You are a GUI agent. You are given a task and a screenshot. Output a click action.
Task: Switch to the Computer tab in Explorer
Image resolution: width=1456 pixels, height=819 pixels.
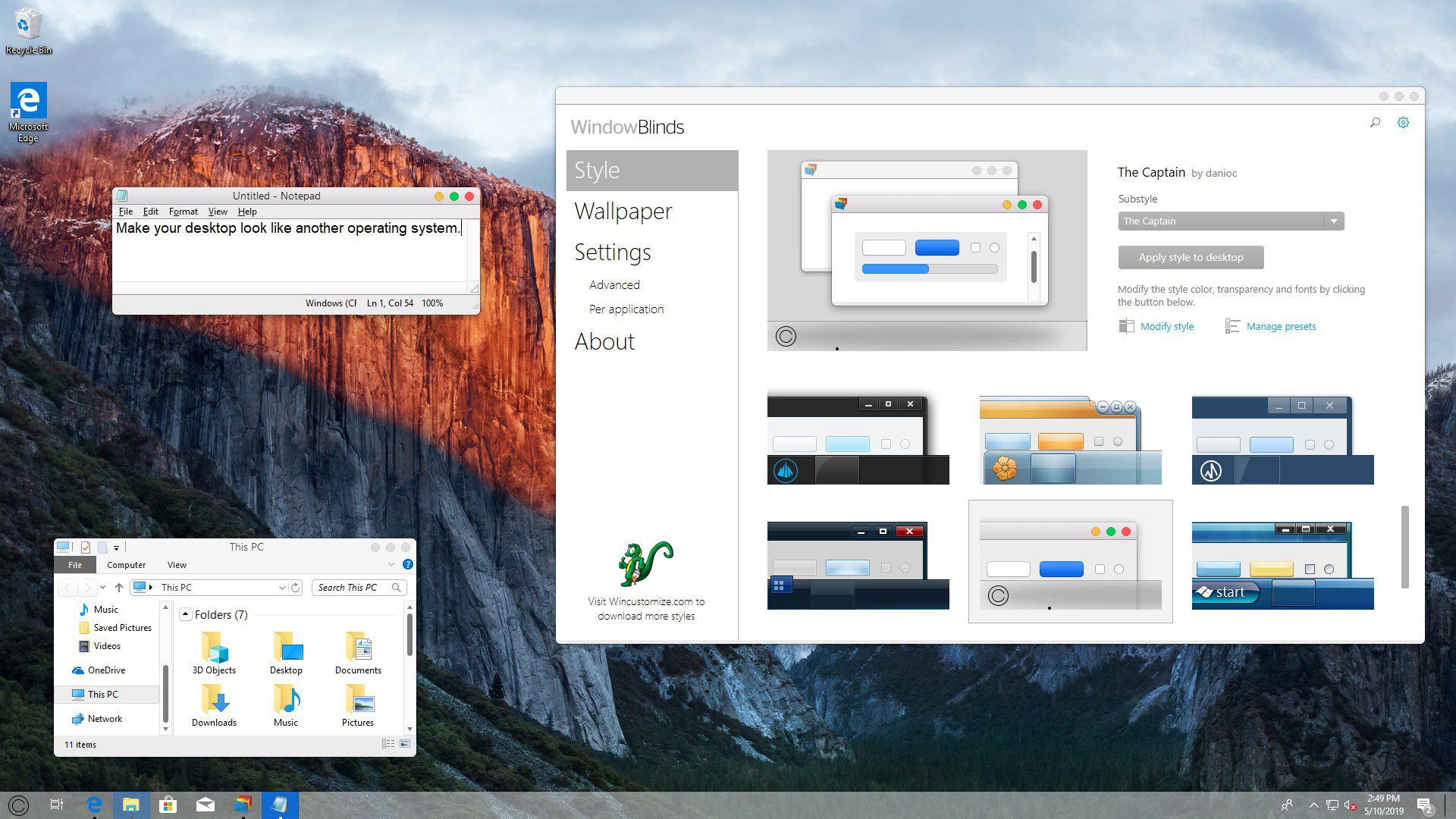tap(126, 565)
